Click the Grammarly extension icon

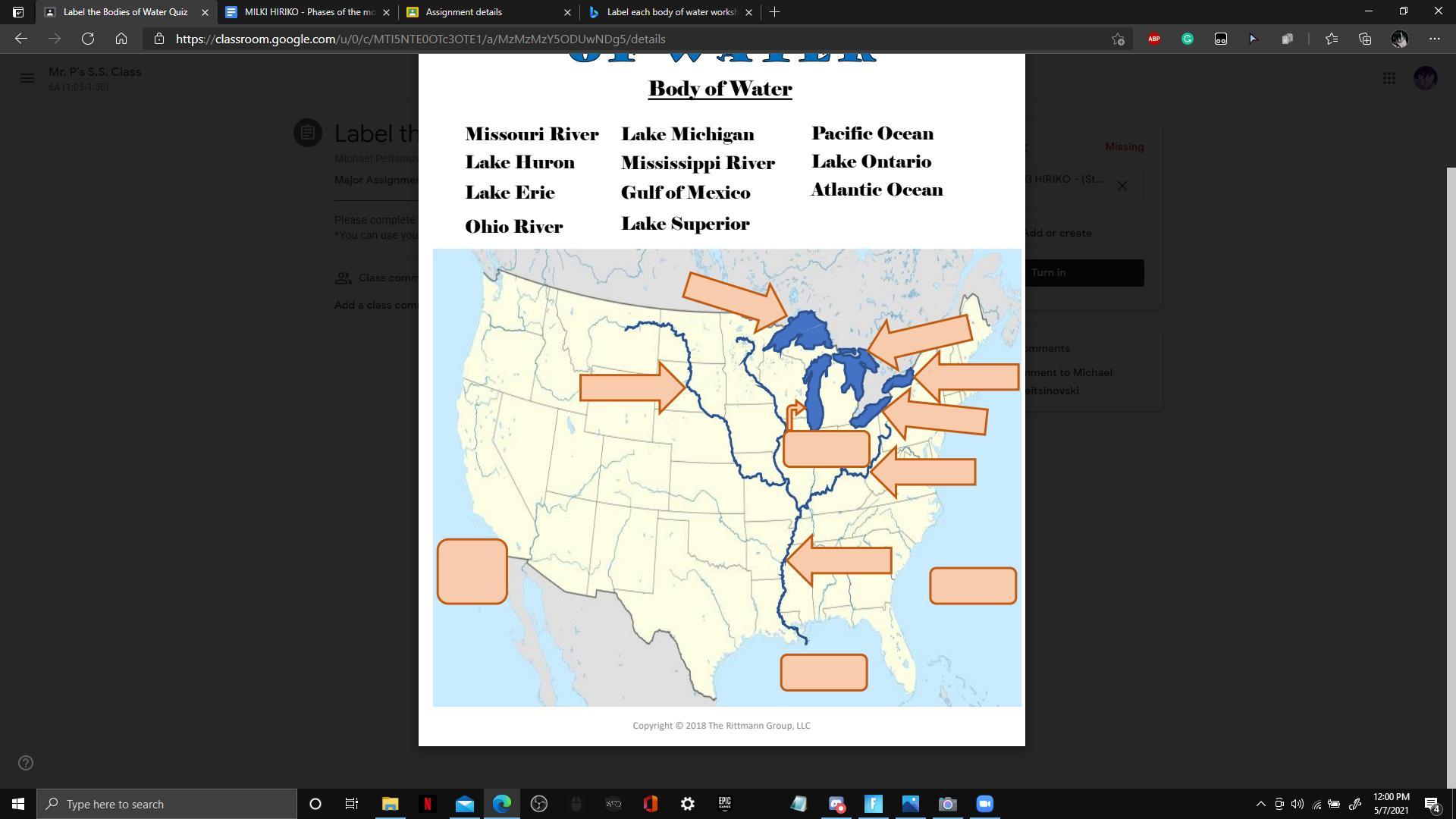coord(1188,39)
